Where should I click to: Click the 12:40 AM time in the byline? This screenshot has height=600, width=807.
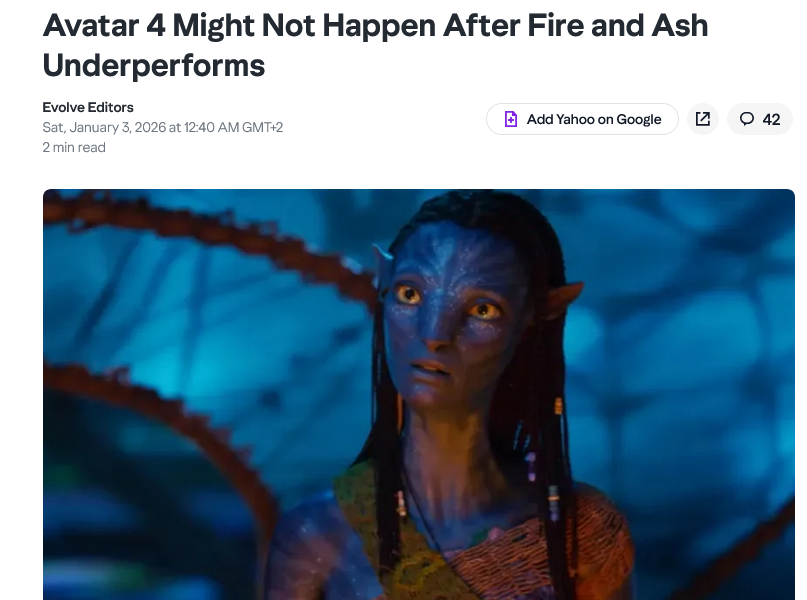[211, 127]
